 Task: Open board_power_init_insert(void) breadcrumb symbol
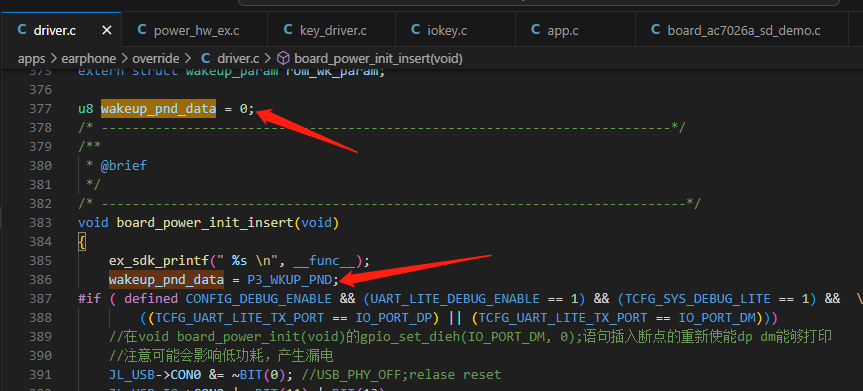[378, 58]
